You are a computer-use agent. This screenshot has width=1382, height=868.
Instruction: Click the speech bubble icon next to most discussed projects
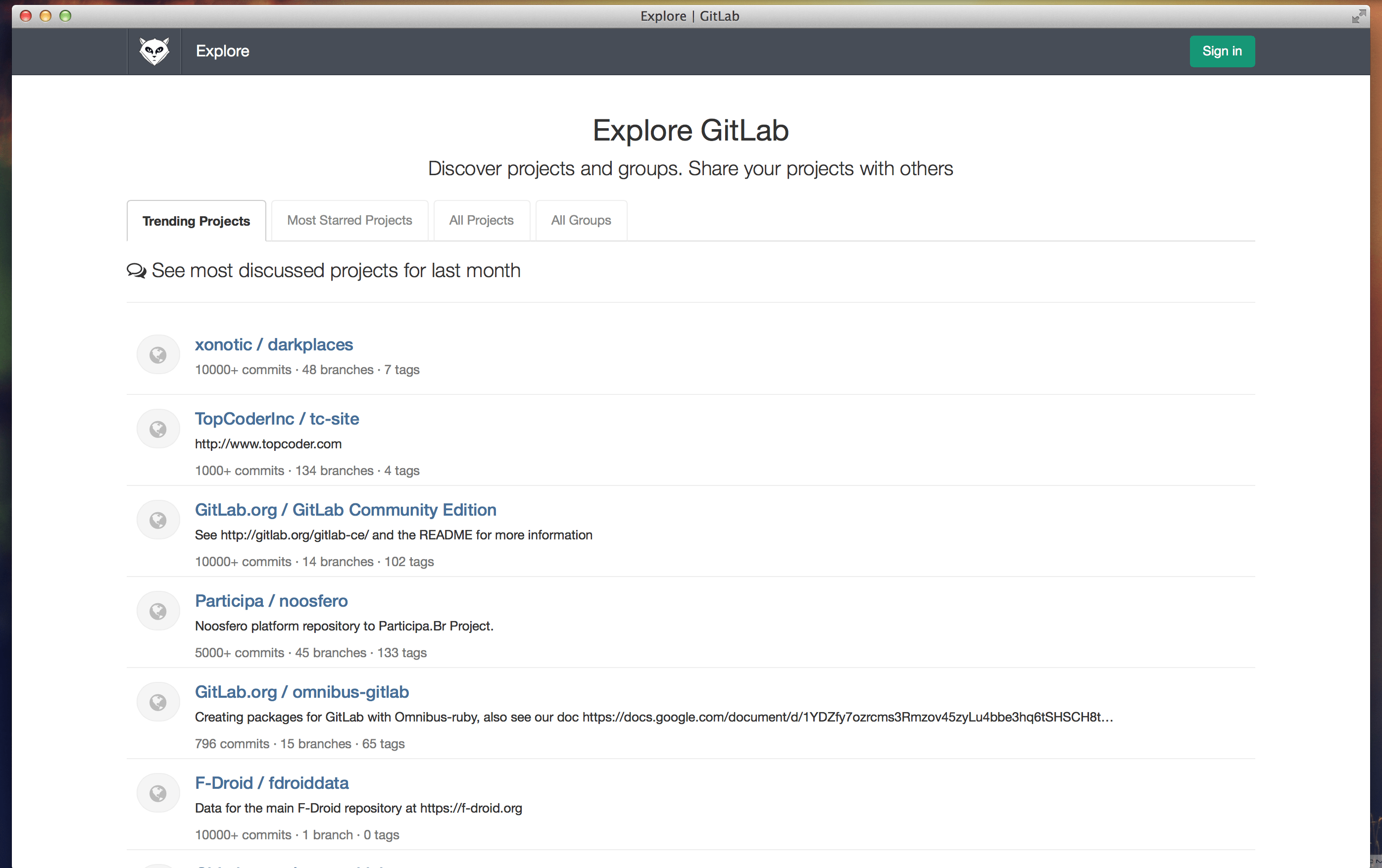[136, 270]
